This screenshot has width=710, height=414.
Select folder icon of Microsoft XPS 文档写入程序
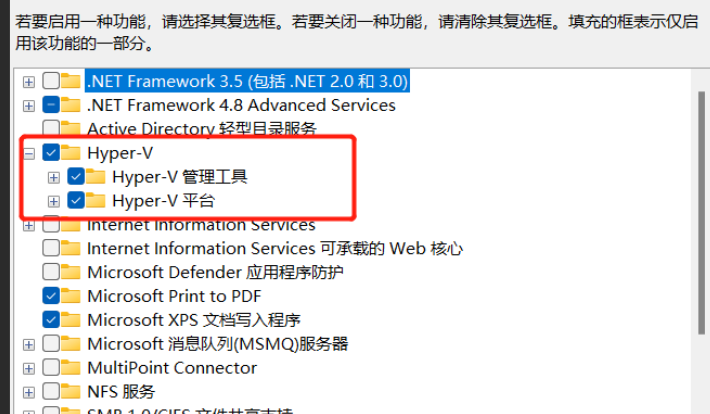click(x=71, y=319)
